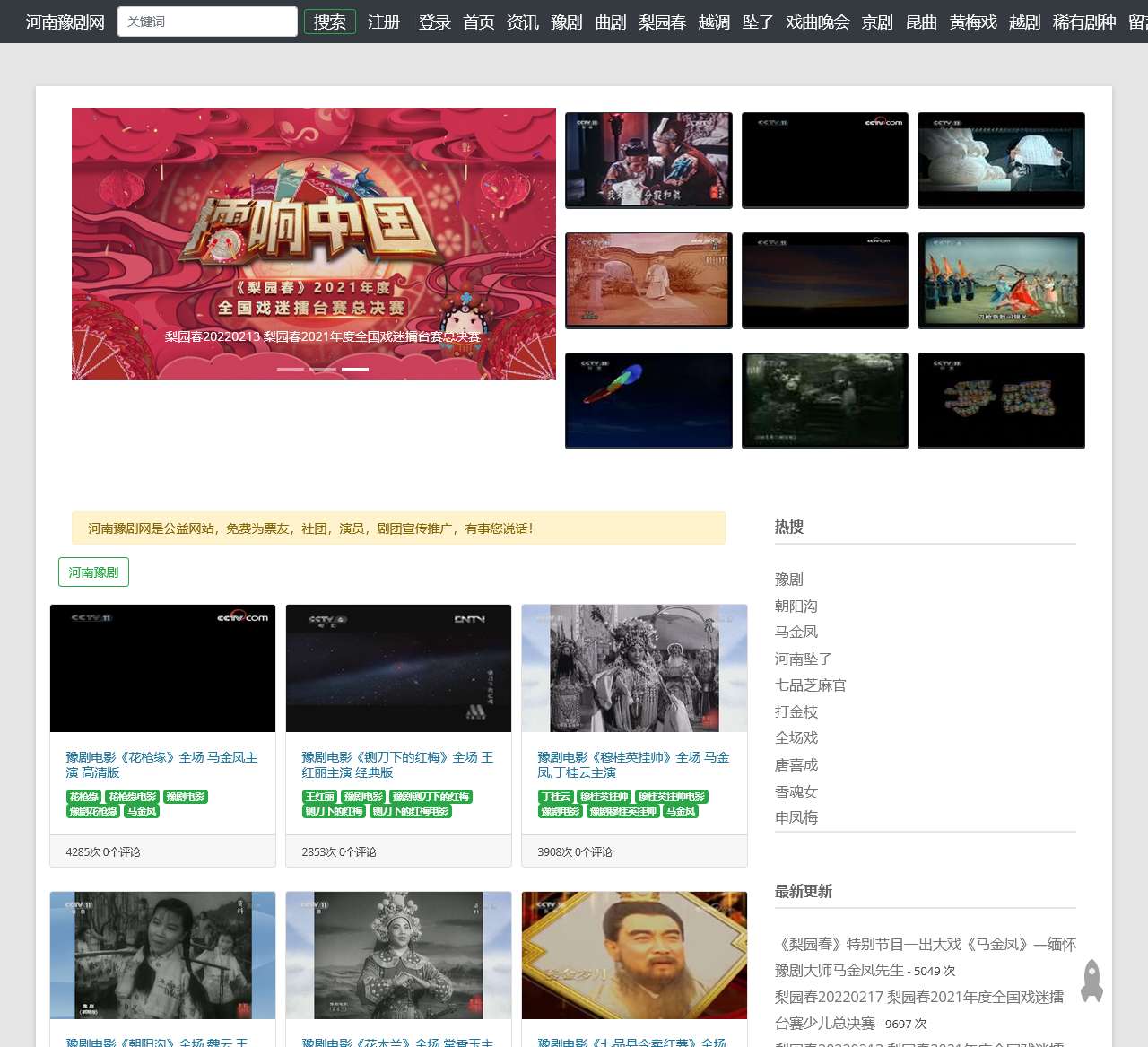Select the first carousel slide indicator

coord(291,369)
